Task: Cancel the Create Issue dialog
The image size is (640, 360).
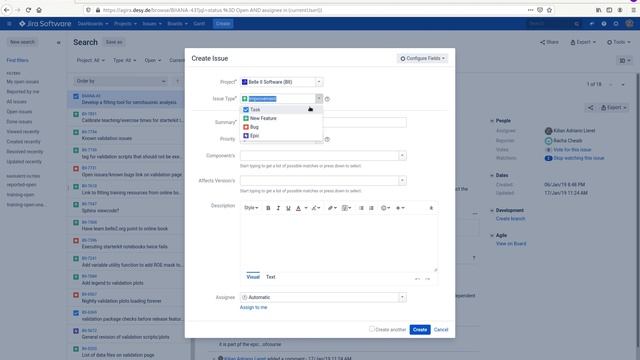Action: point(441,329)
